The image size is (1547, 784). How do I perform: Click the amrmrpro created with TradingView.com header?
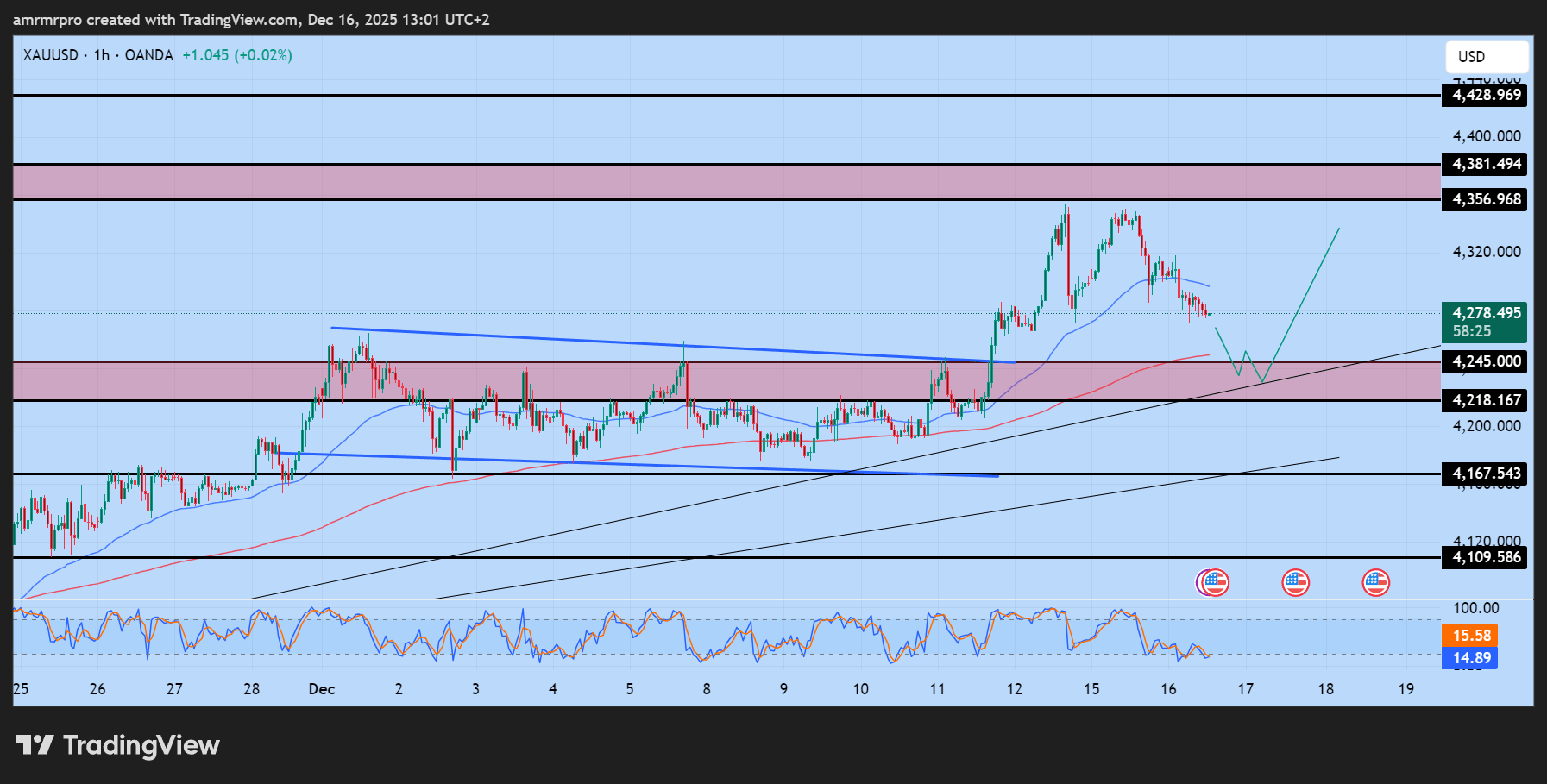251,19
